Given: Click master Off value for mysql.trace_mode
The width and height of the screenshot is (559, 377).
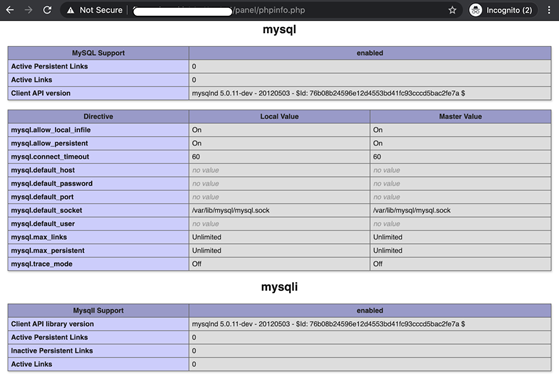Looking at the screenshot, I should [x=378, y=264].
